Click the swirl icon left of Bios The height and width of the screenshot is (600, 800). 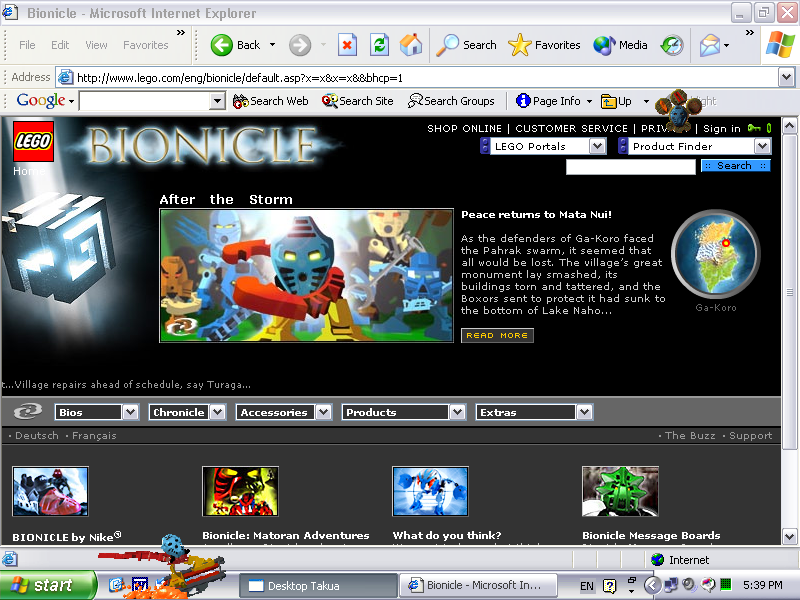[x=28, y=411]
